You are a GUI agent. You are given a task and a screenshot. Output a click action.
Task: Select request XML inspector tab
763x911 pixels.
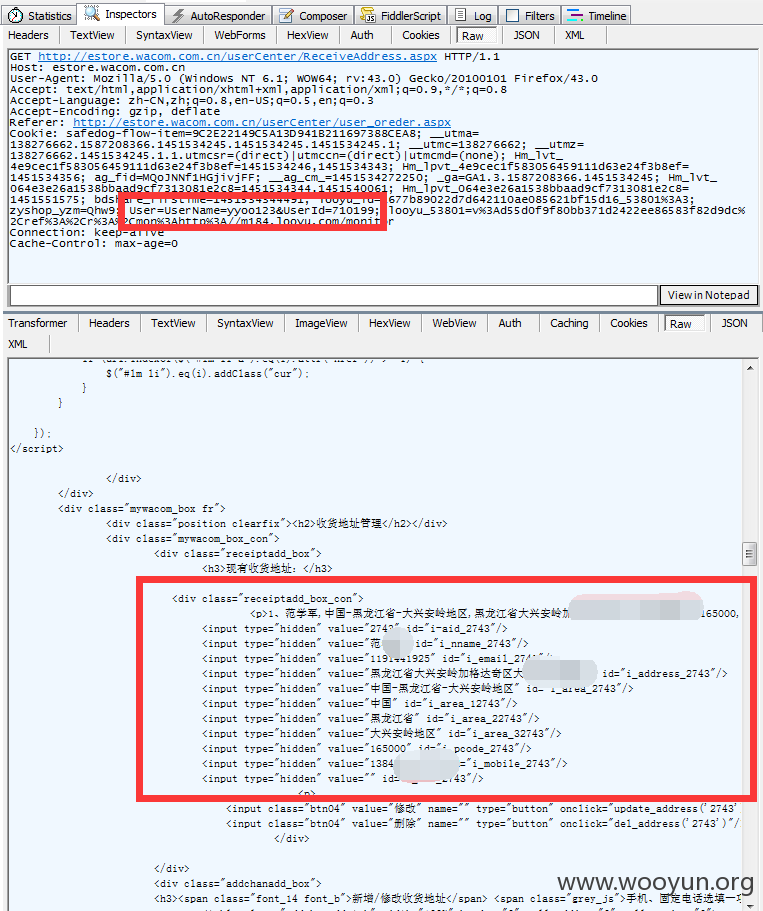575,35
